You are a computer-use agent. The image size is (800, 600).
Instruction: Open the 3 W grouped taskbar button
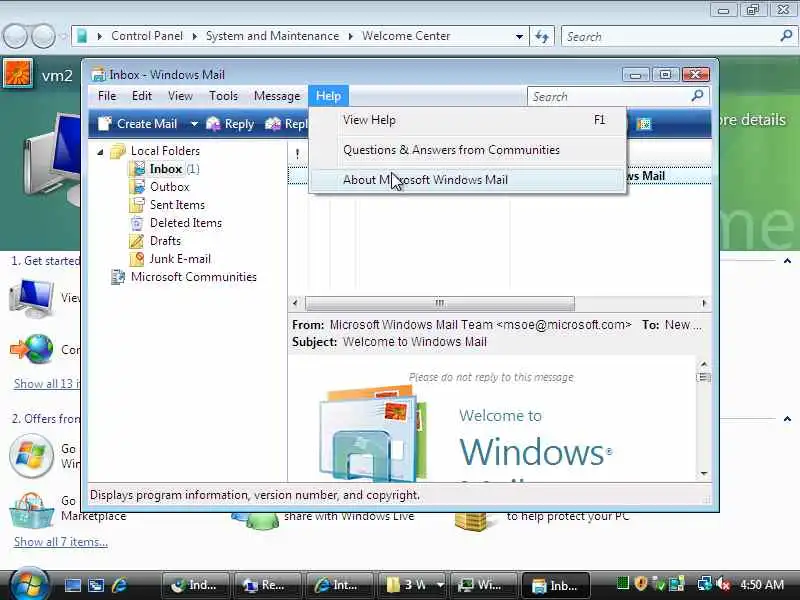(413, 585)
